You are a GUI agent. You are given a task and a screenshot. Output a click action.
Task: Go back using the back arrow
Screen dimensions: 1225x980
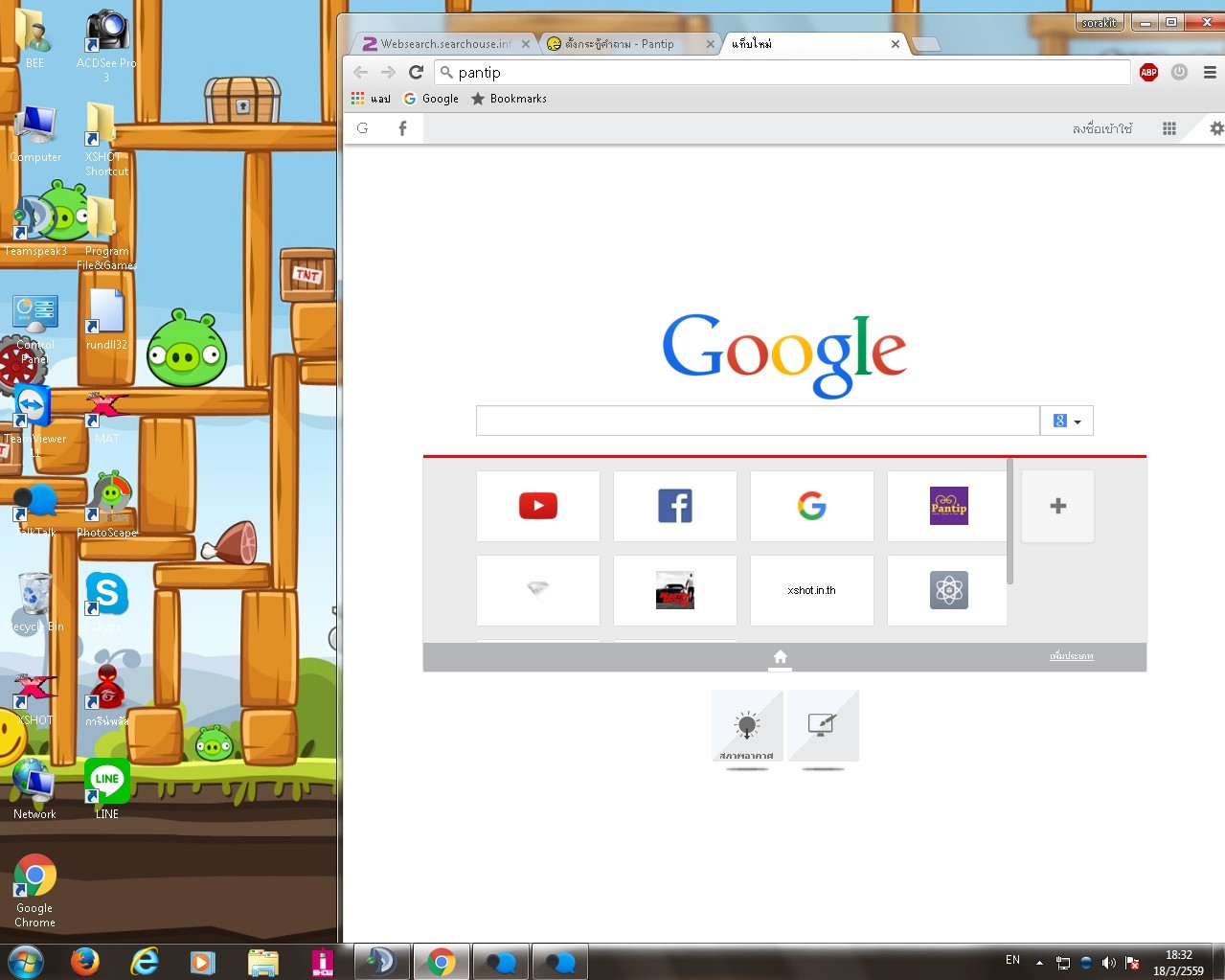(x=361, y=72)
